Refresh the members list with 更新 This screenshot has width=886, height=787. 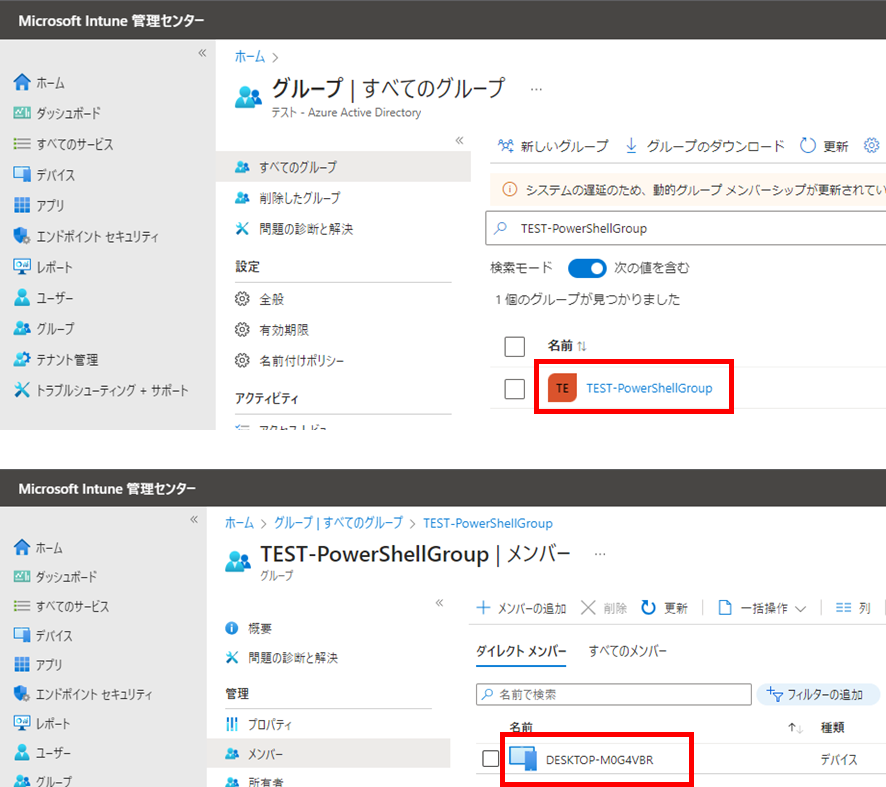pos(664,608)
